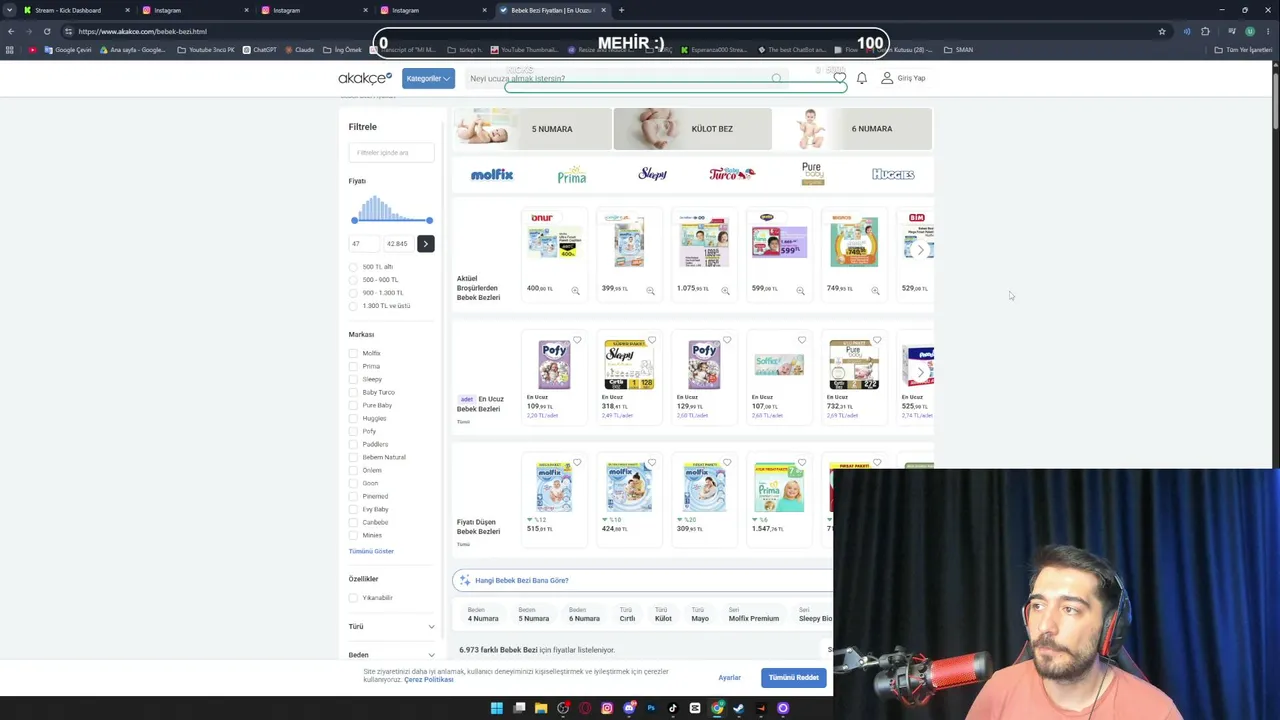Screen dimensions: 1280x720
Task: Favorite the Molfix 515,01 TL product
Action: pyautogui.click(x=577, y=463)
